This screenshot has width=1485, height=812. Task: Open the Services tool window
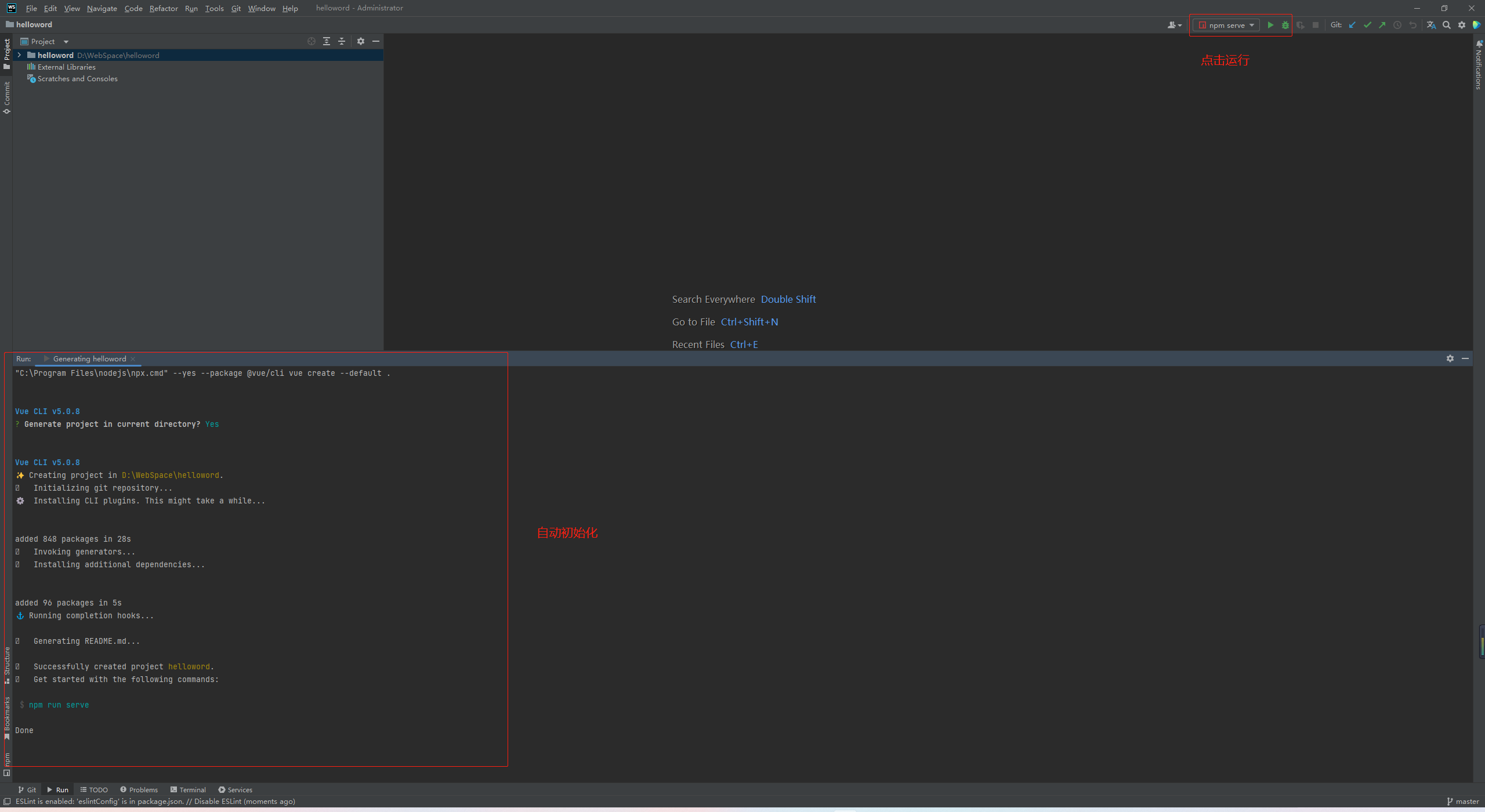coord(235,789)
